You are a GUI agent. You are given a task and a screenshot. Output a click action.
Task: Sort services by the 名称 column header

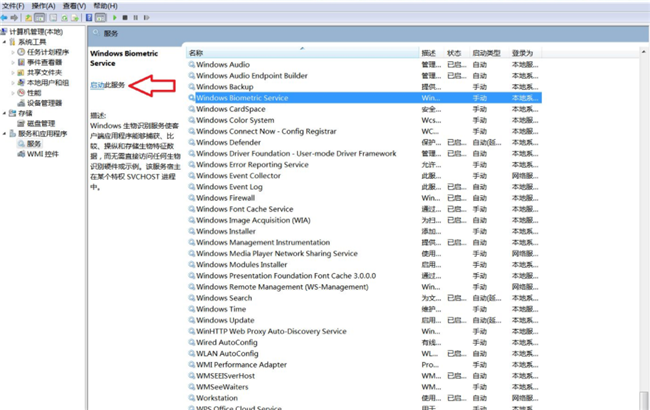point(196,52)
